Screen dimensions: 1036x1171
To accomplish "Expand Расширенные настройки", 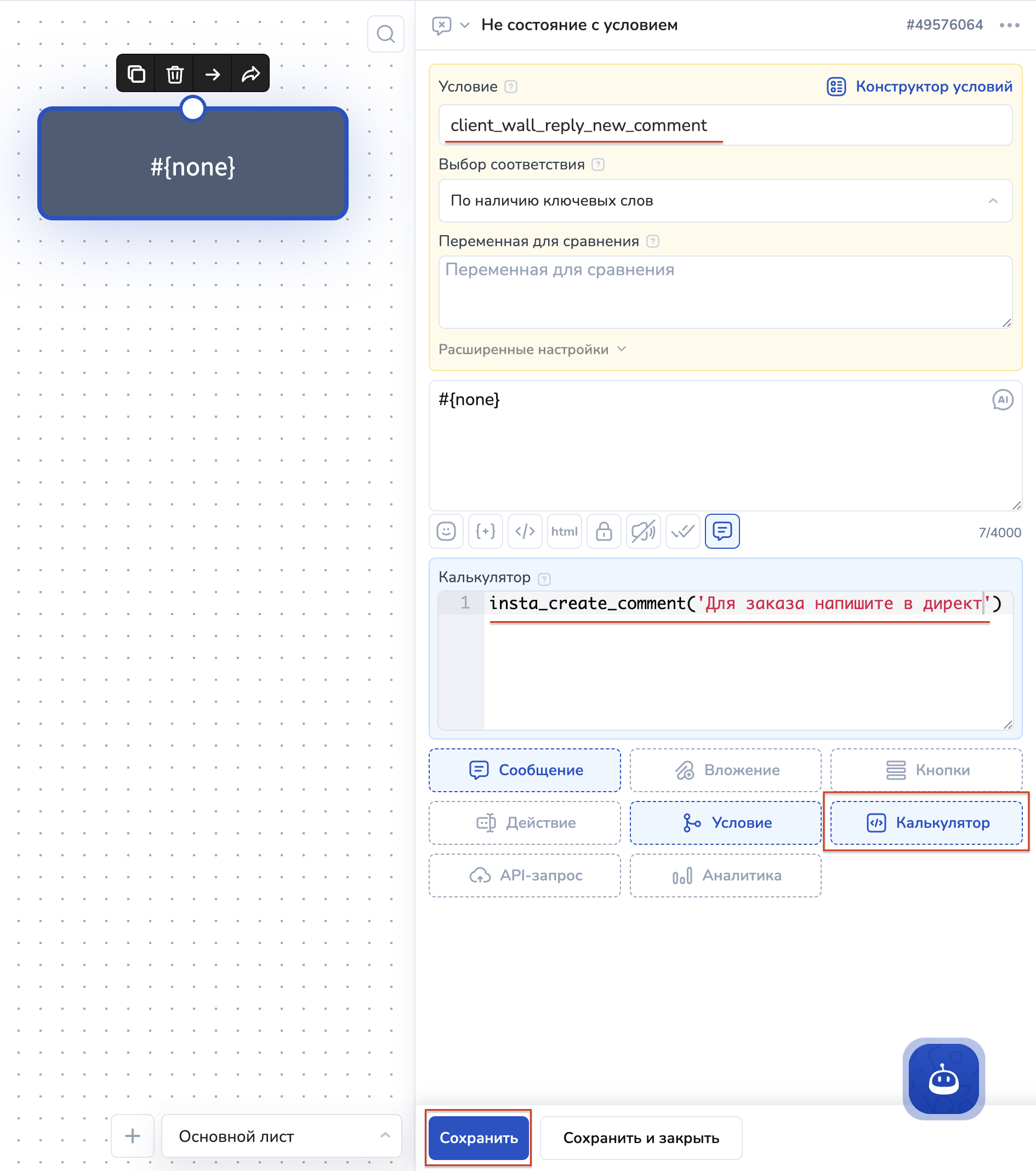I will [x=532, y=349].
